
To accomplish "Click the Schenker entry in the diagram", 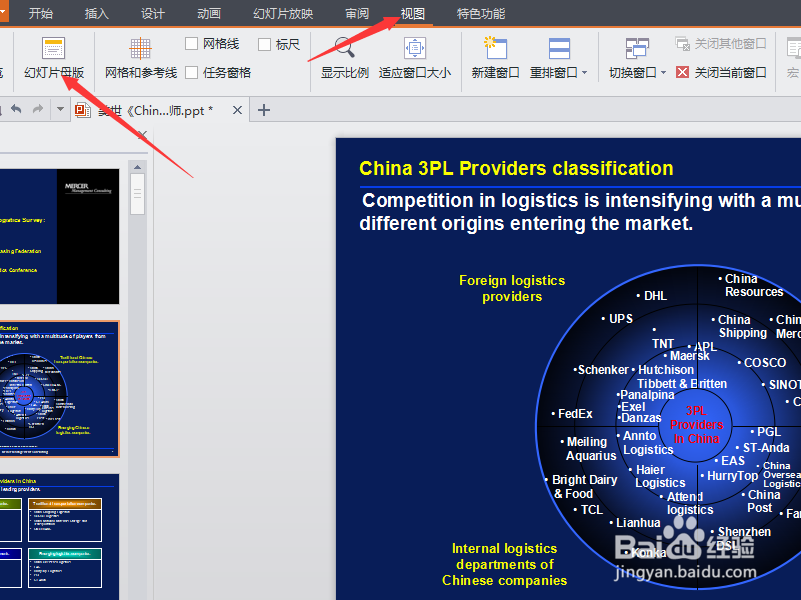I will [601, 370].
